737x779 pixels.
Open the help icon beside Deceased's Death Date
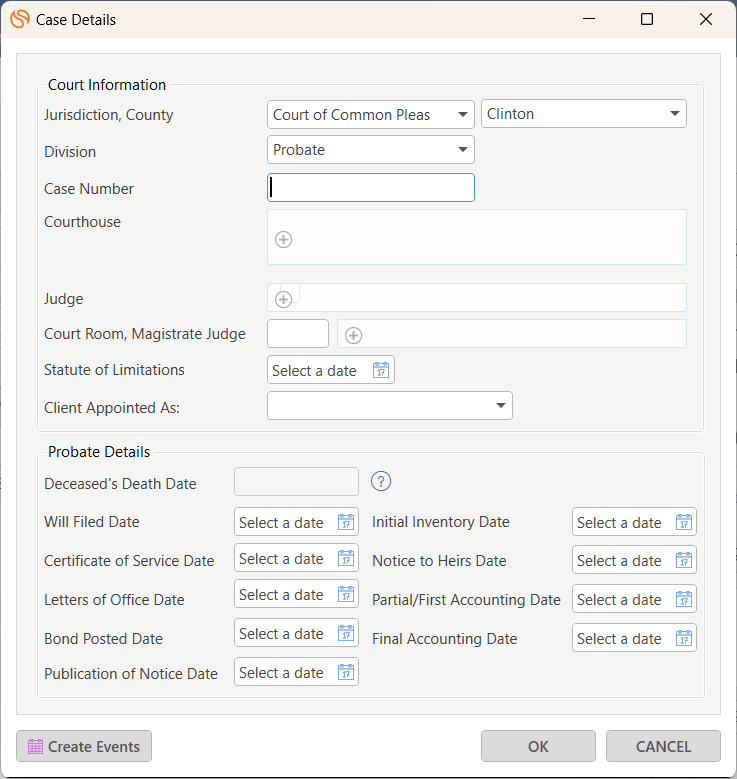pos(381,481)
